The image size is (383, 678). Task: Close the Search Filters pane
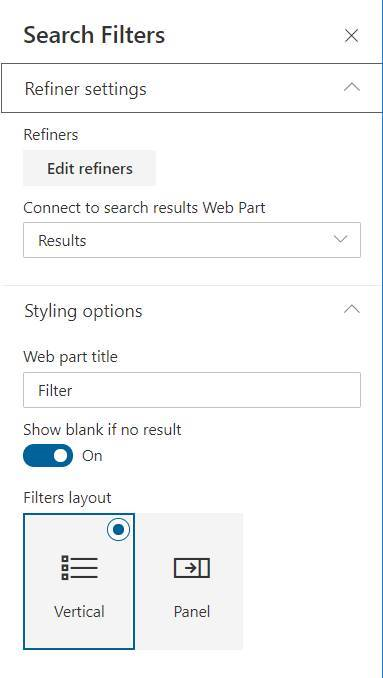(351, 35)
